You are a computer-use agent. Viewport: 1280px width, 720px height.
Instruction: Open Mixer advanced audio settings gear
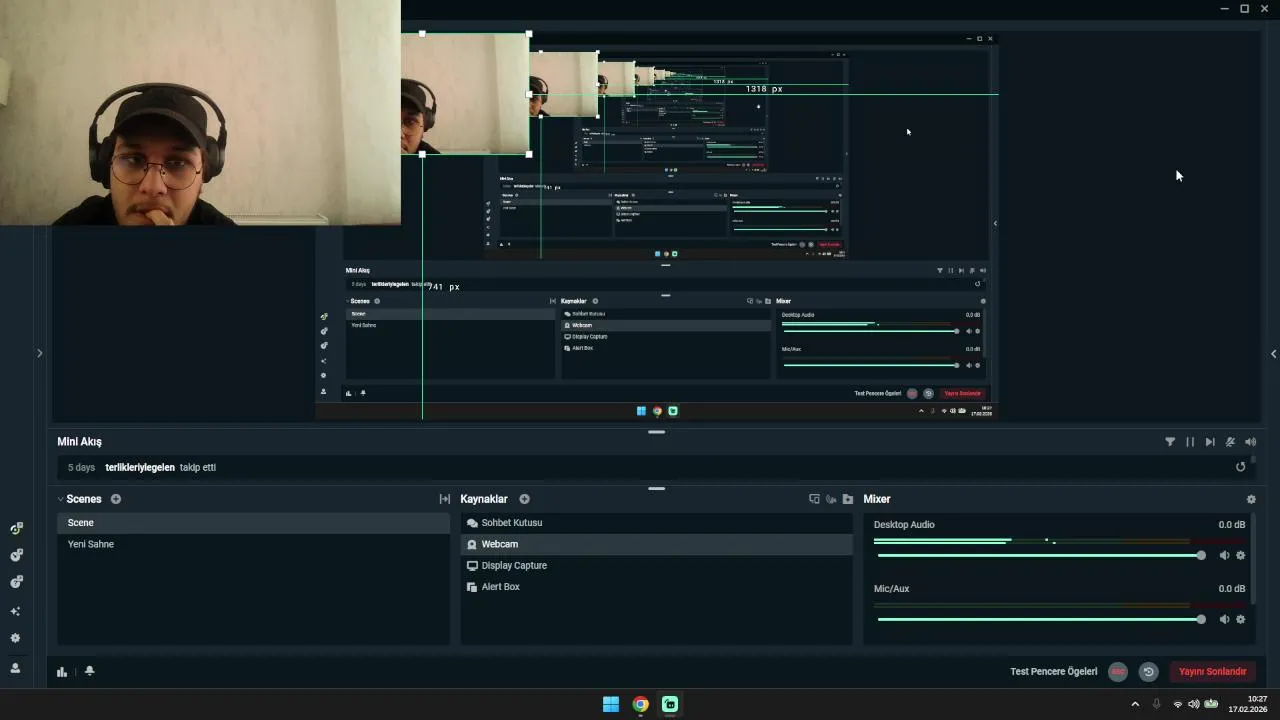pos(1251,499)
